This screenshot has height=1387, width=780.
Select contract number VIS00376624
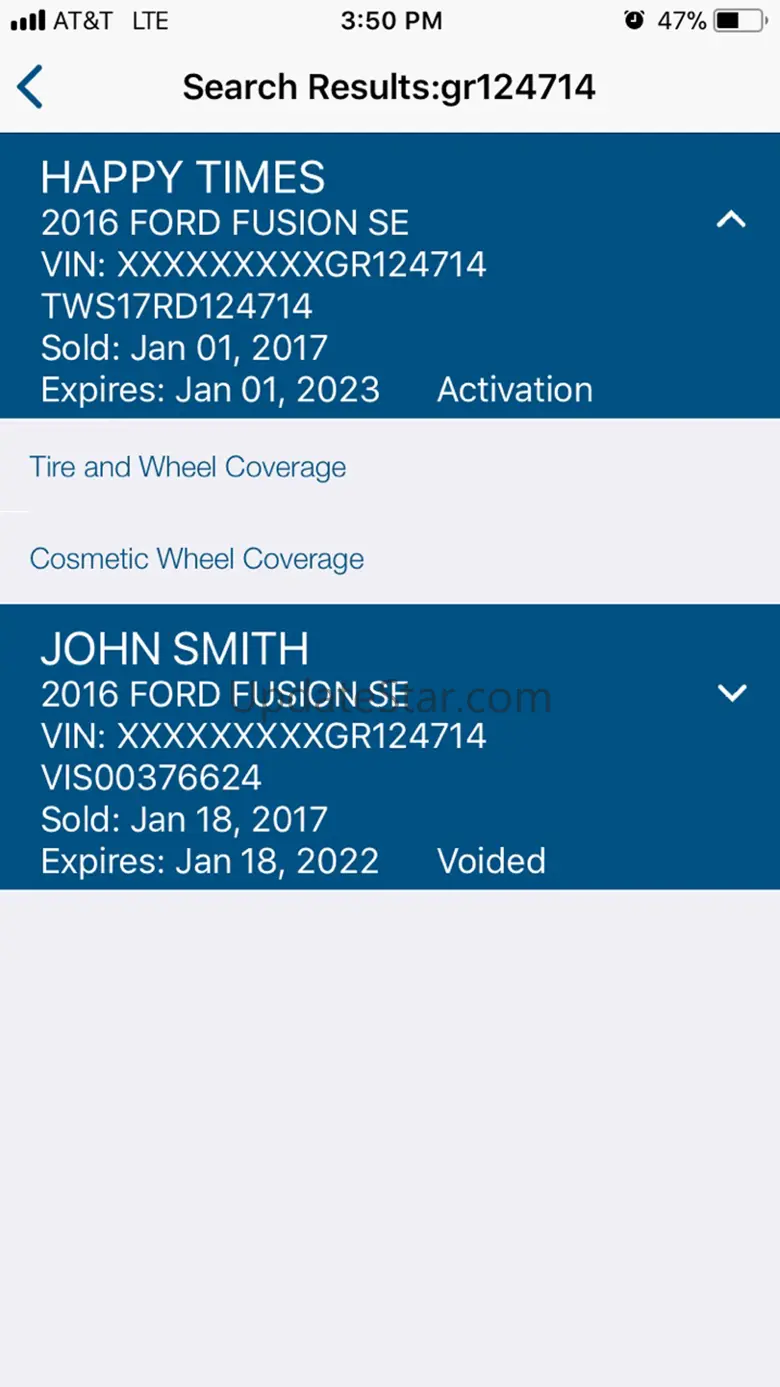(151, 778)
